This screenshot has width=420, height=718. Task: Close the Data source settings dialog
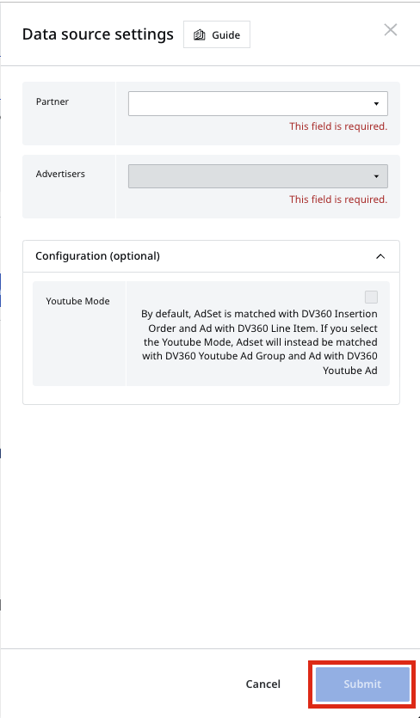[x=390, y=30]
